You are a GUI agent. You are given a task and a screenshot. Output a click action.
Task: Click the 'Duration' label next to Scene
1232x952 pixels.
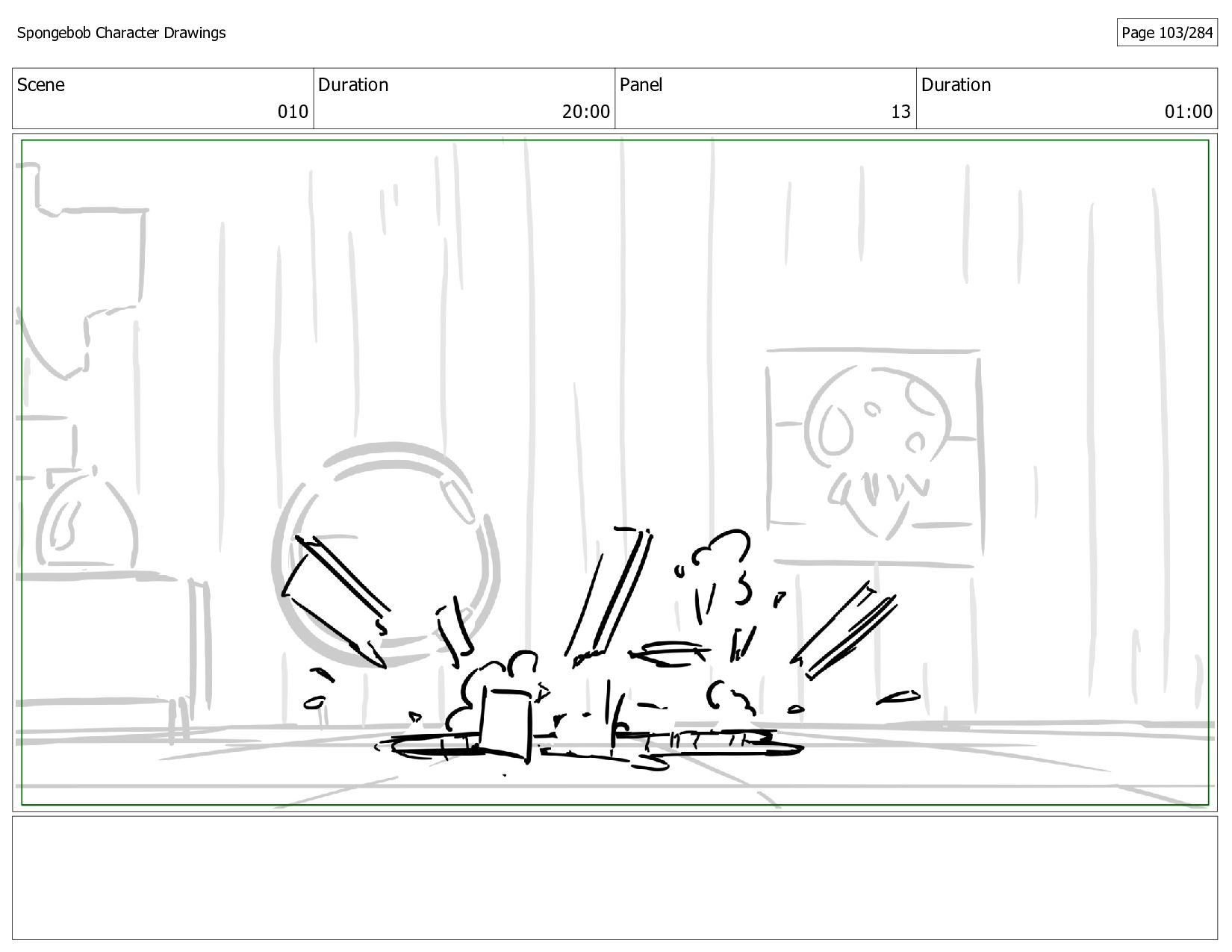[353, 85]
